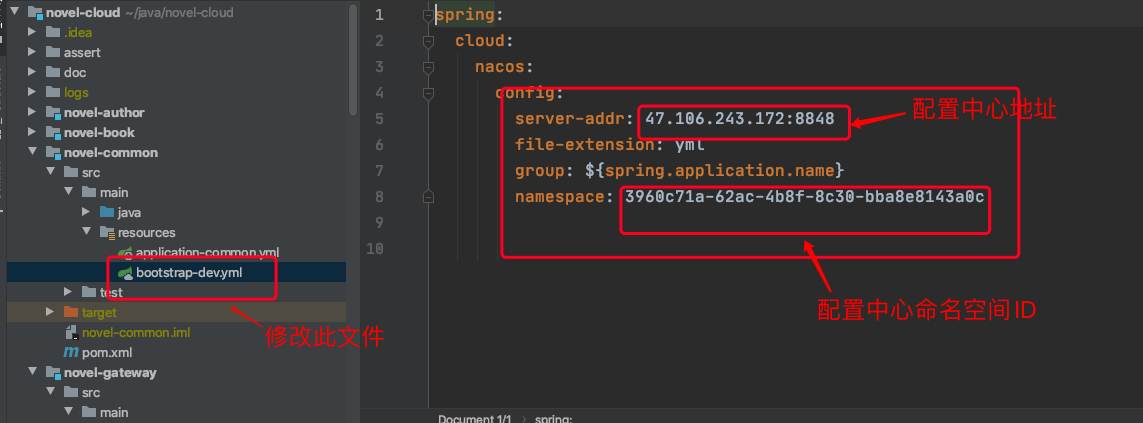Fold the spring block at line 1
The height and width of the screenshot is (423, 1143).
[429, 15]
